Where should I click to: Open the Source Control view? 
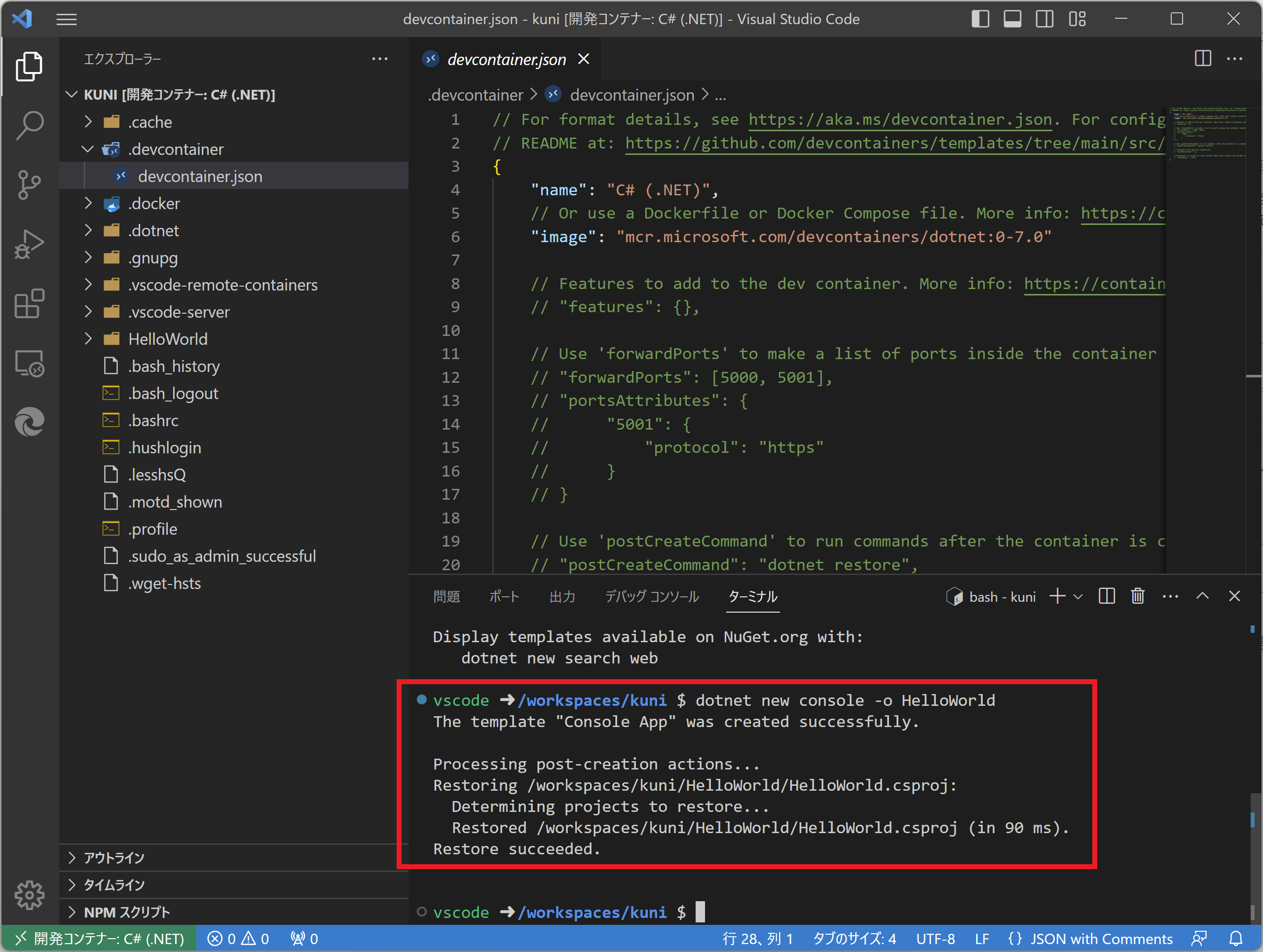[29, 185]
